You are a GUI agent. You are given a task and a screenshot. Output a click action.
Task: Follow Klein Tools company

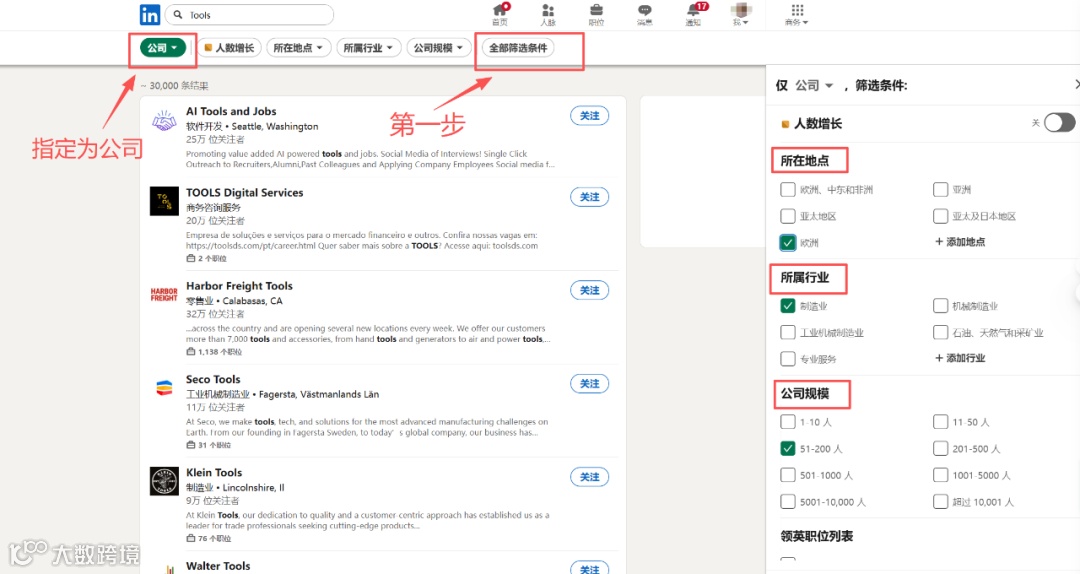pyautogui.click(x=590, y=477)
